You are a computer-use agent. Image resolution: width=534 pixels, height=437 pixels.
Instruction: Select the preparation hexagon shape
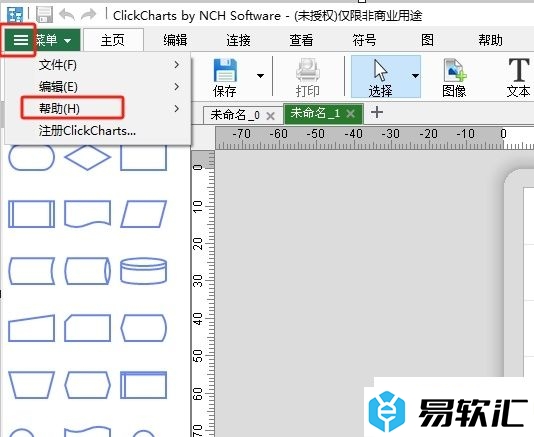(x=88, y=385)
